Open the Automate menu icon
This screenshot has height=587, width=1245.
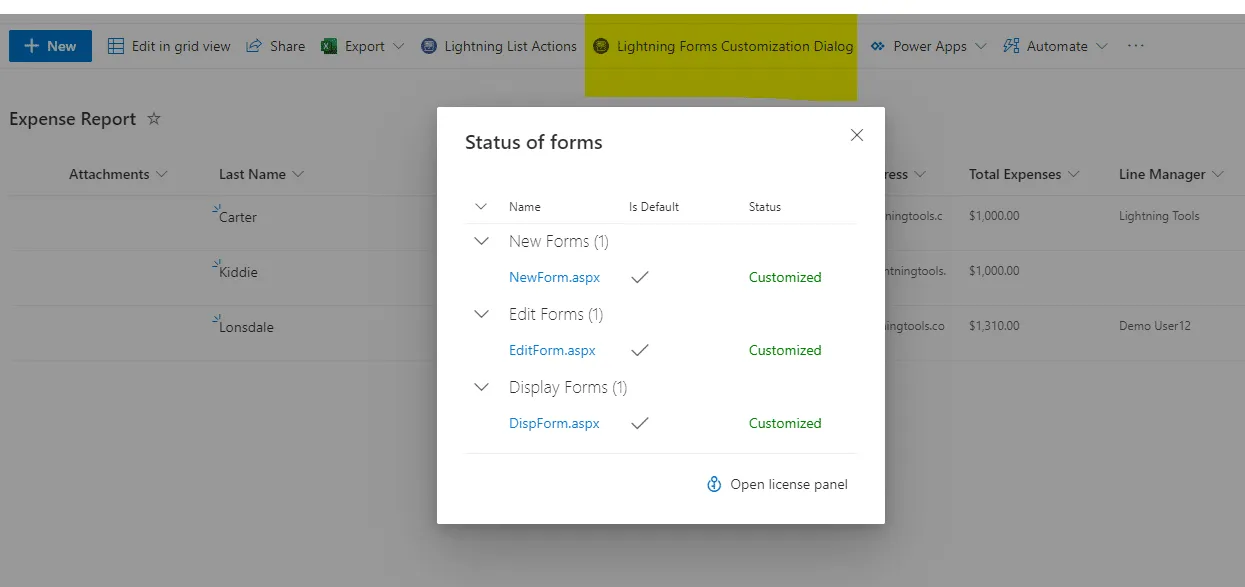point(1013,45)
